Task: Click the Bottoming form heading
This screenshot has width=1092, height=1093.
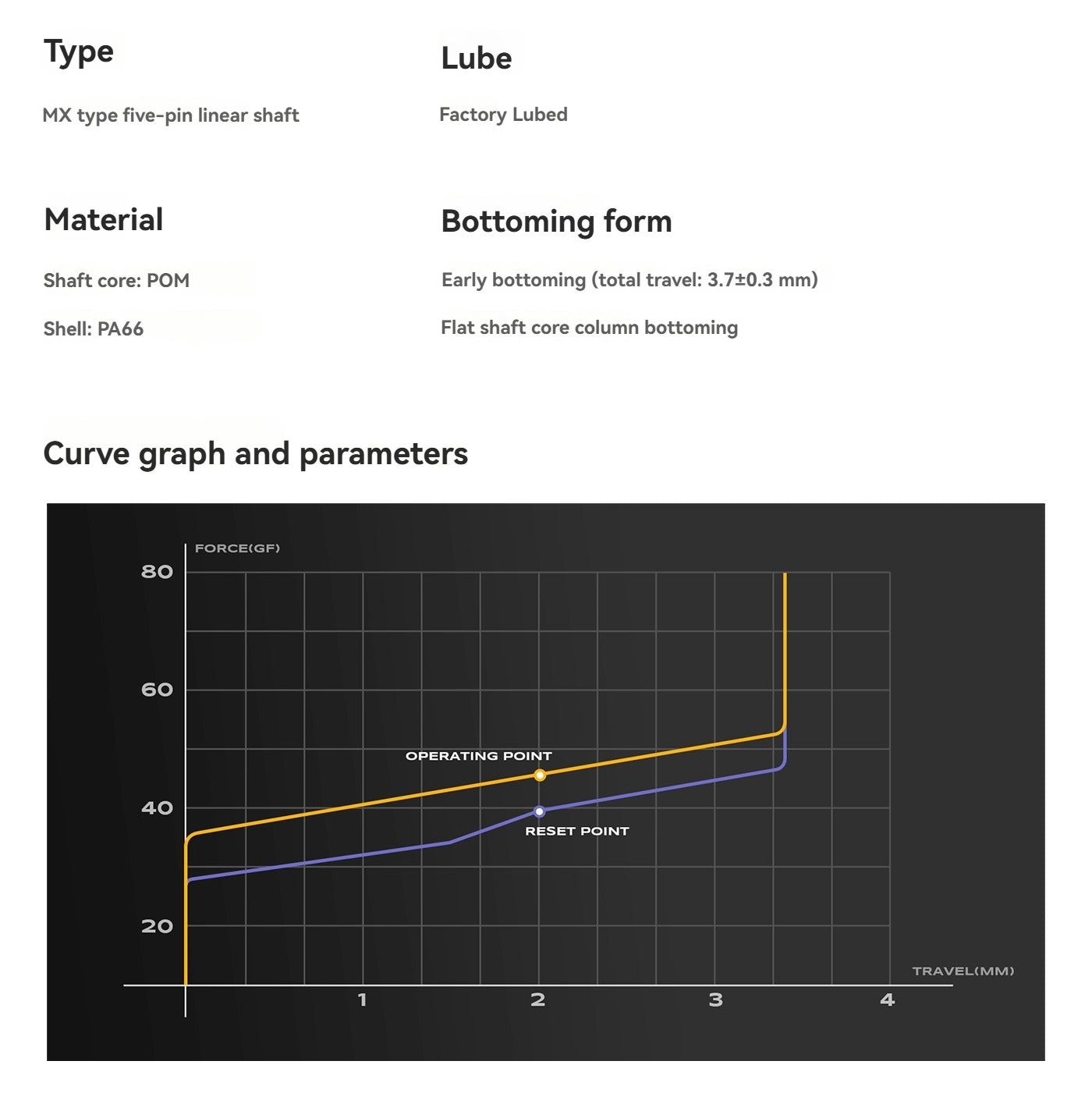Action: coord(556,222)
